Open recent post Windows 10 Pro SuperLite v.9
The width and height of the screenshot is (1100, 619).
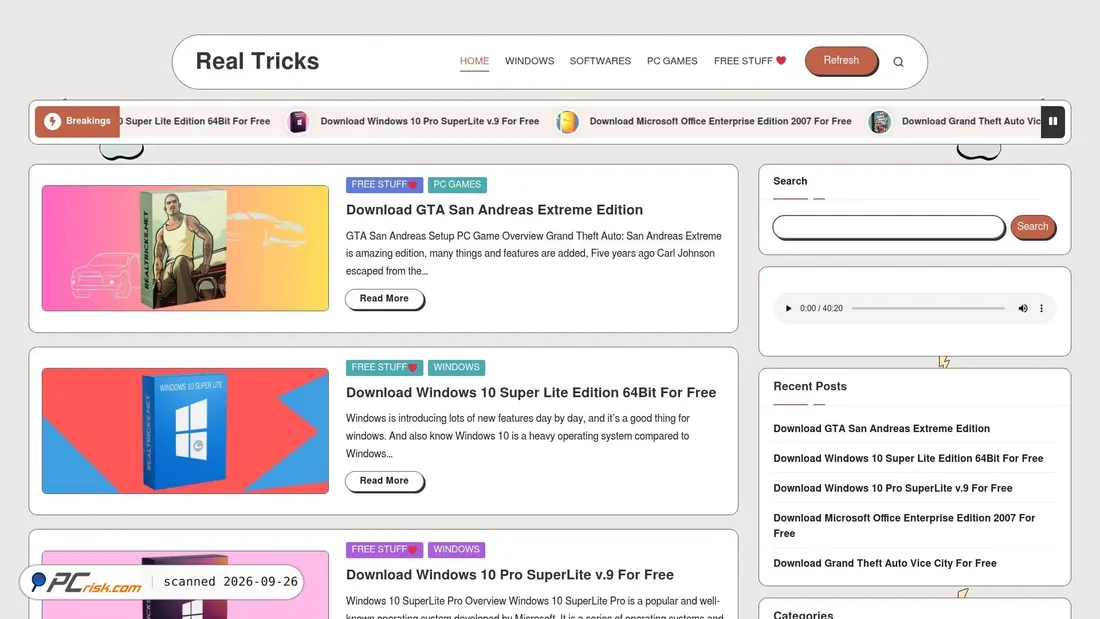[x=892, y=488]
